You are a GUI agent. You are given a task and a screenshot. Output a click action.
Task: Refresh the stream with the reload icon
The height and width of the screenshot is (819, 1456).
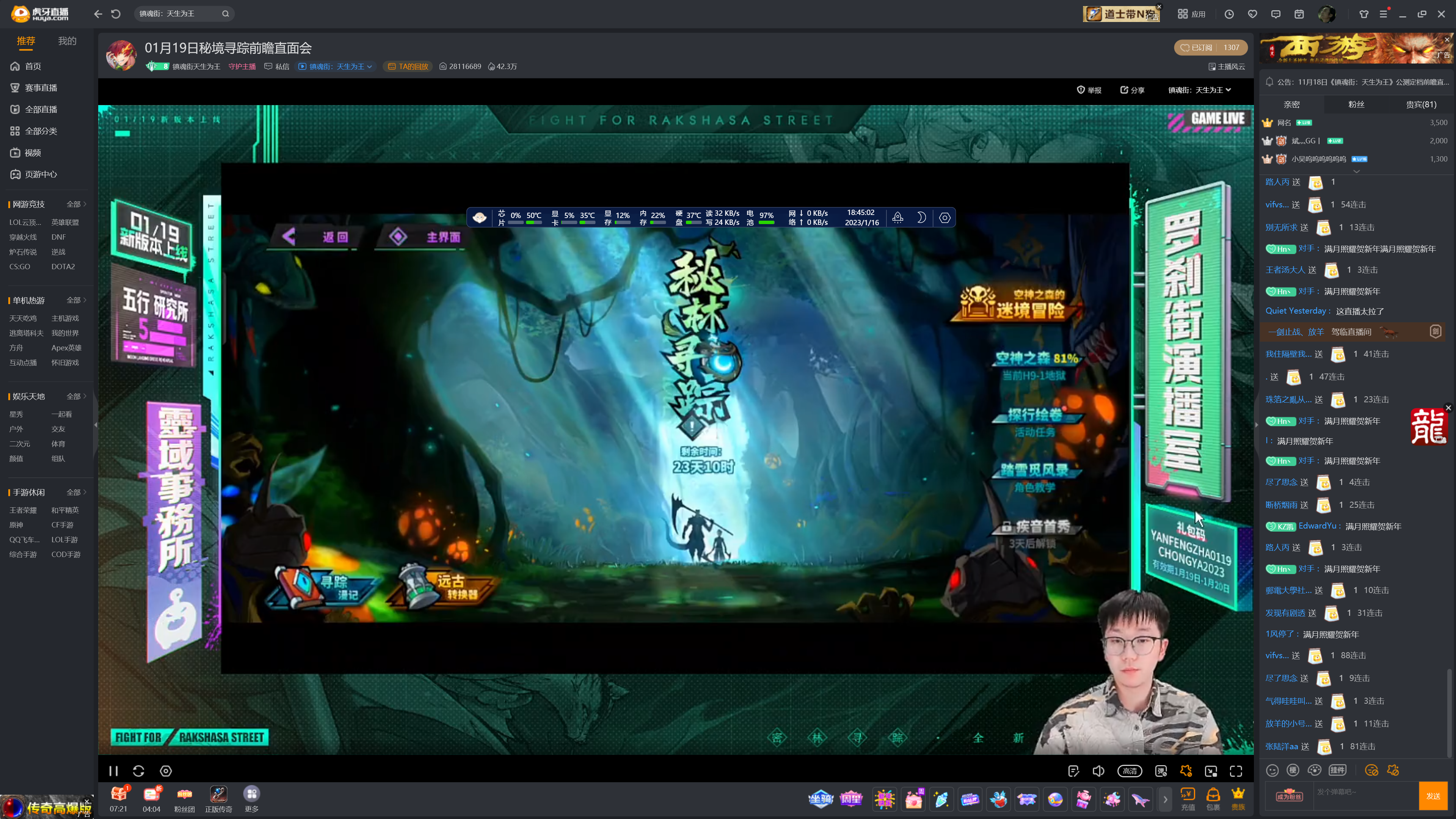coord(139,771)
